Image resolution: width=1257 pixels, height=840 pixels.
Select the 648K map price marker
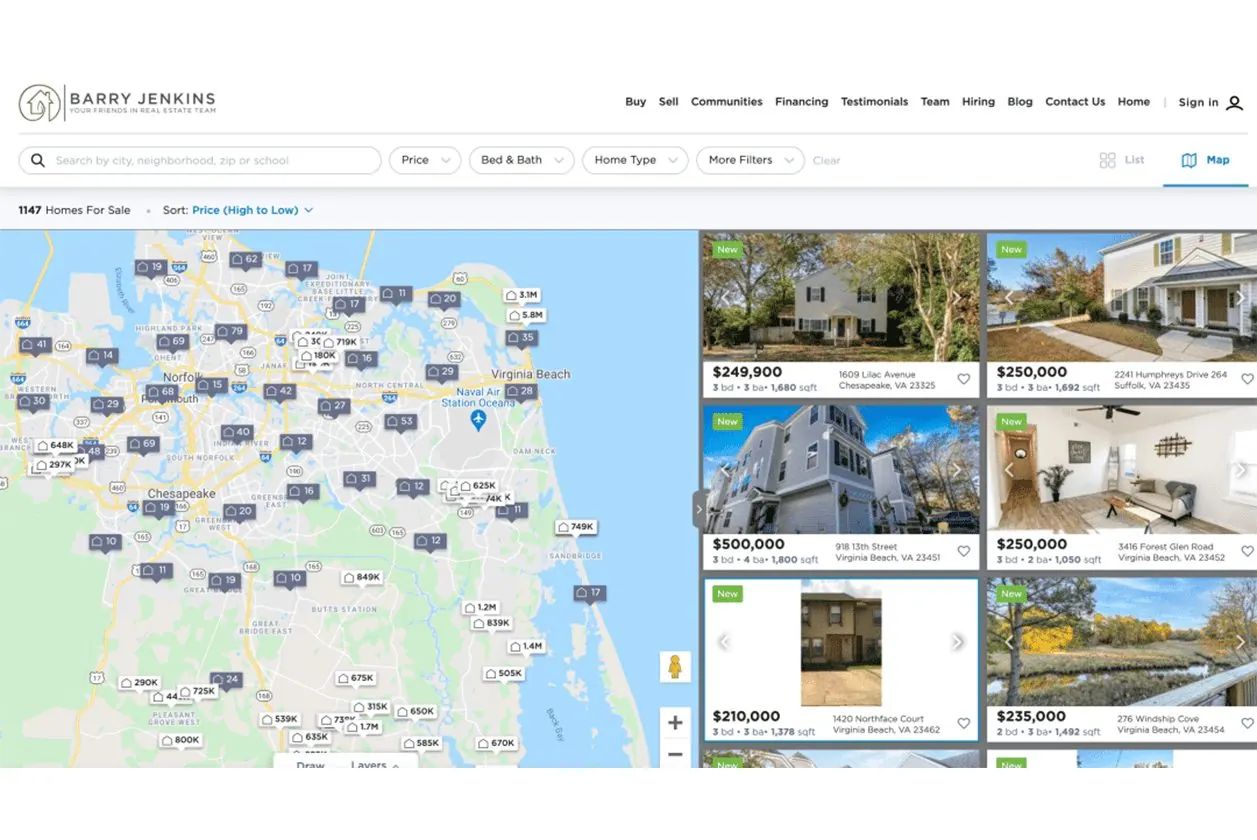(x=55, y=446)
